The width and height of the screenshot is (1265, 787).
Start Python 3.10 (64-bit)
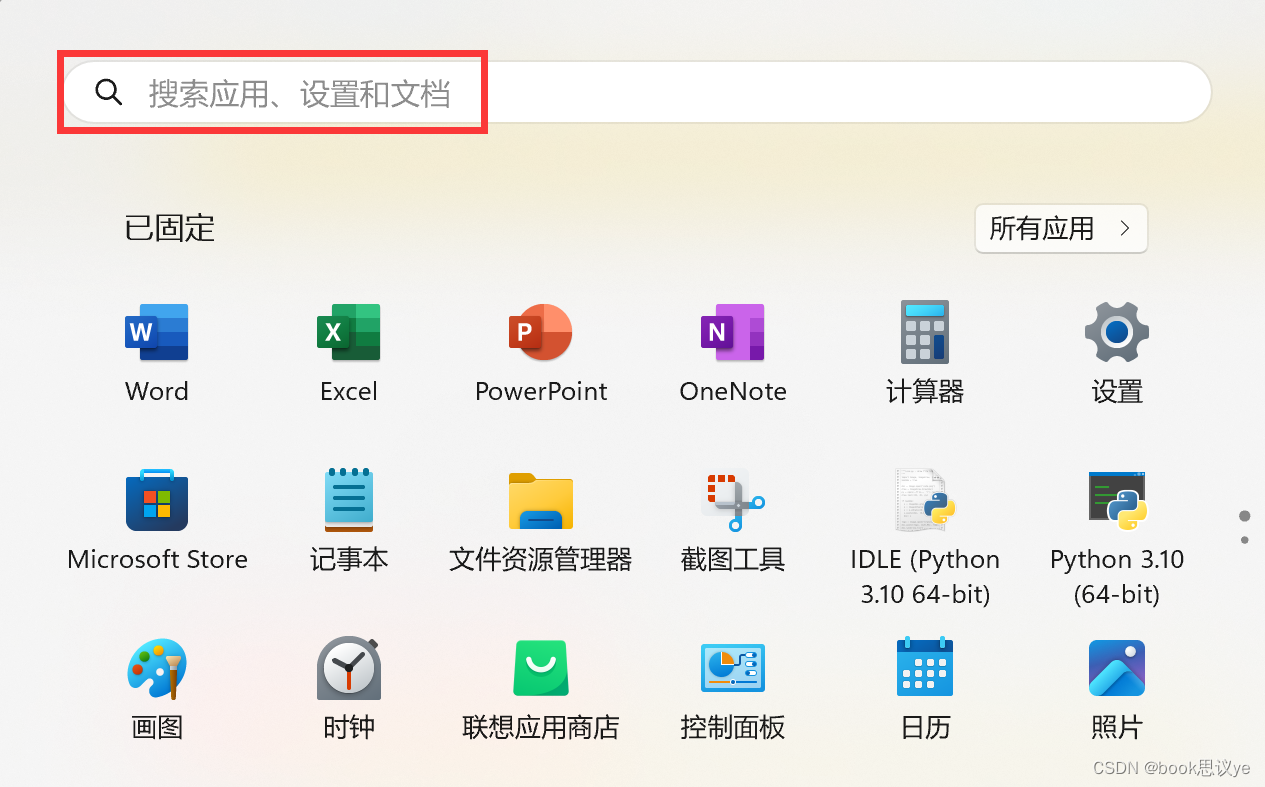point(1116,500)
